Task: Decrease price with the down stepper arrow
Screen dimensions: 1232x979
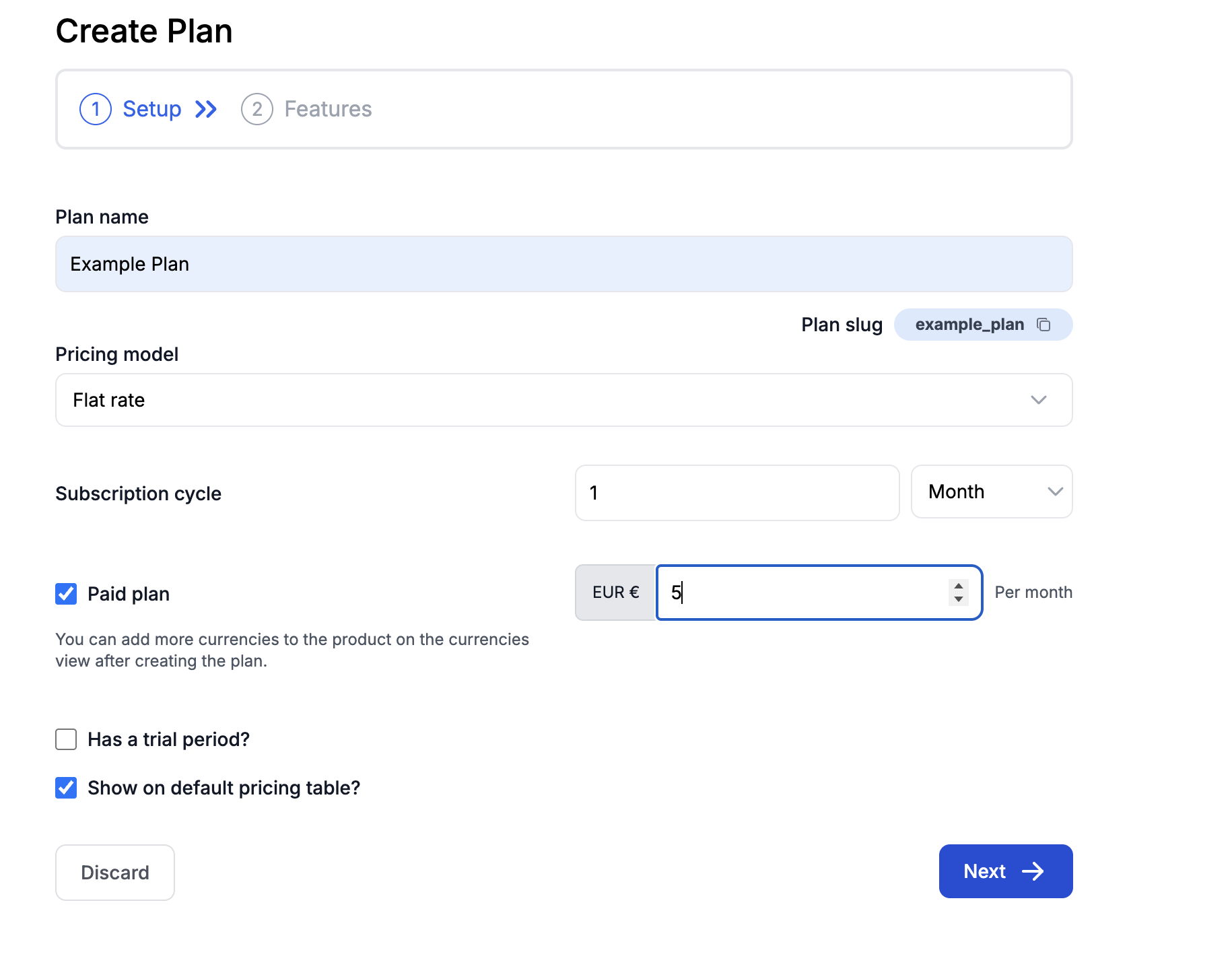Action: coord(959,599)
